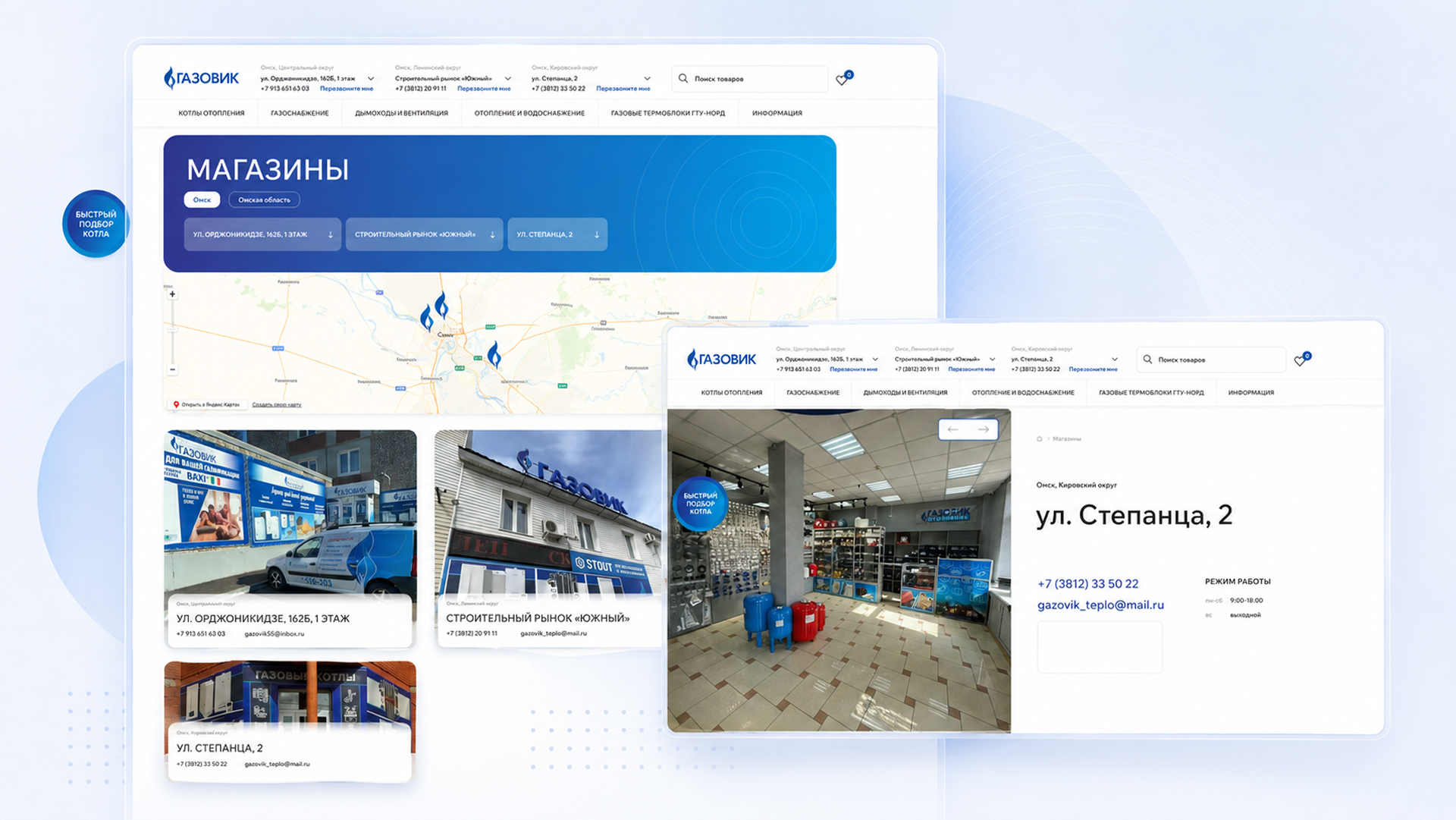Open КОТЛЫ ОТОПЛЕНИЯ menu on the Магазины page
The width and height of the screenshot is (1456, 820).
click(x=212, y=113)
